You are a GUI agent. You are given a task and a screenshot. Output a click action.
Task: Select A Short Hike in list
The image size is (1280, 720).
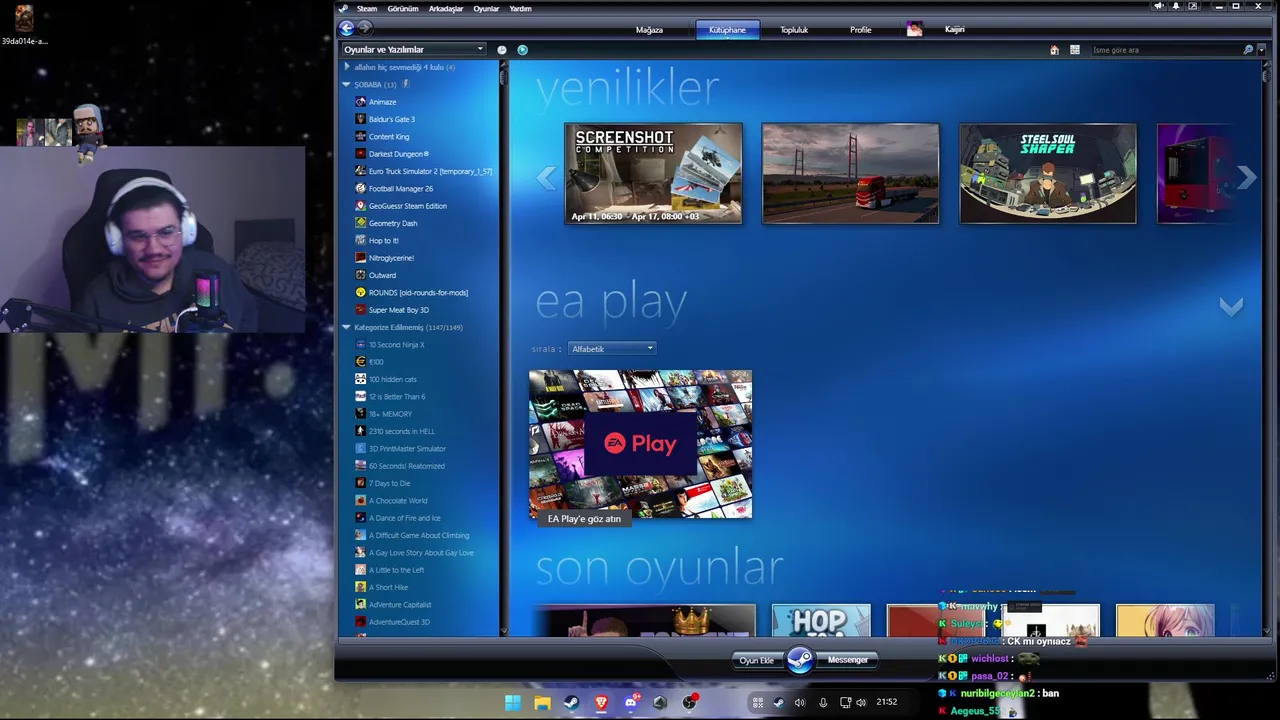(388, 587)
